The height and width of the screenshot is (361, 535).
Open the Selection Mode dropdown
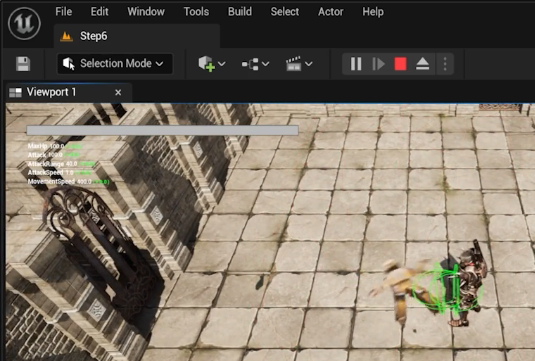pos(114,64)
